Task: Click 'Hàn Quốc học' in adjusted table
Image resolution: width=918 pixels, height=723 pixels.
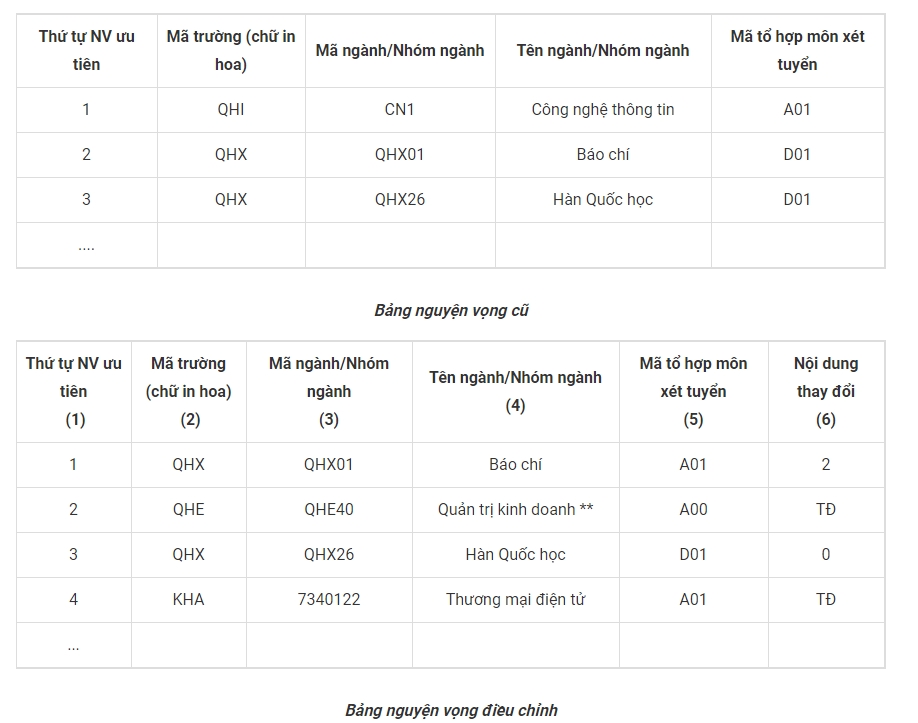Action: [515, 555]
